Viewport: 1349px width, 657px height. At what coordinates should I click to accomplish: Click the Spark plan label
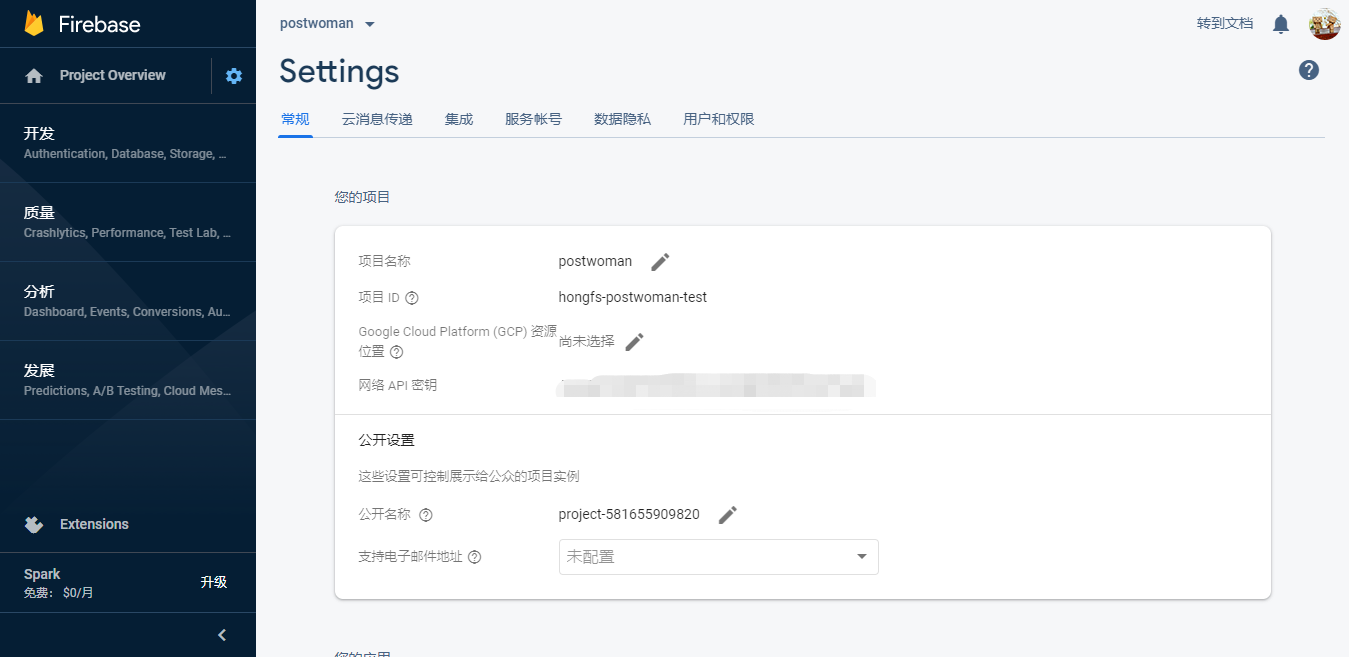point(42,574)
